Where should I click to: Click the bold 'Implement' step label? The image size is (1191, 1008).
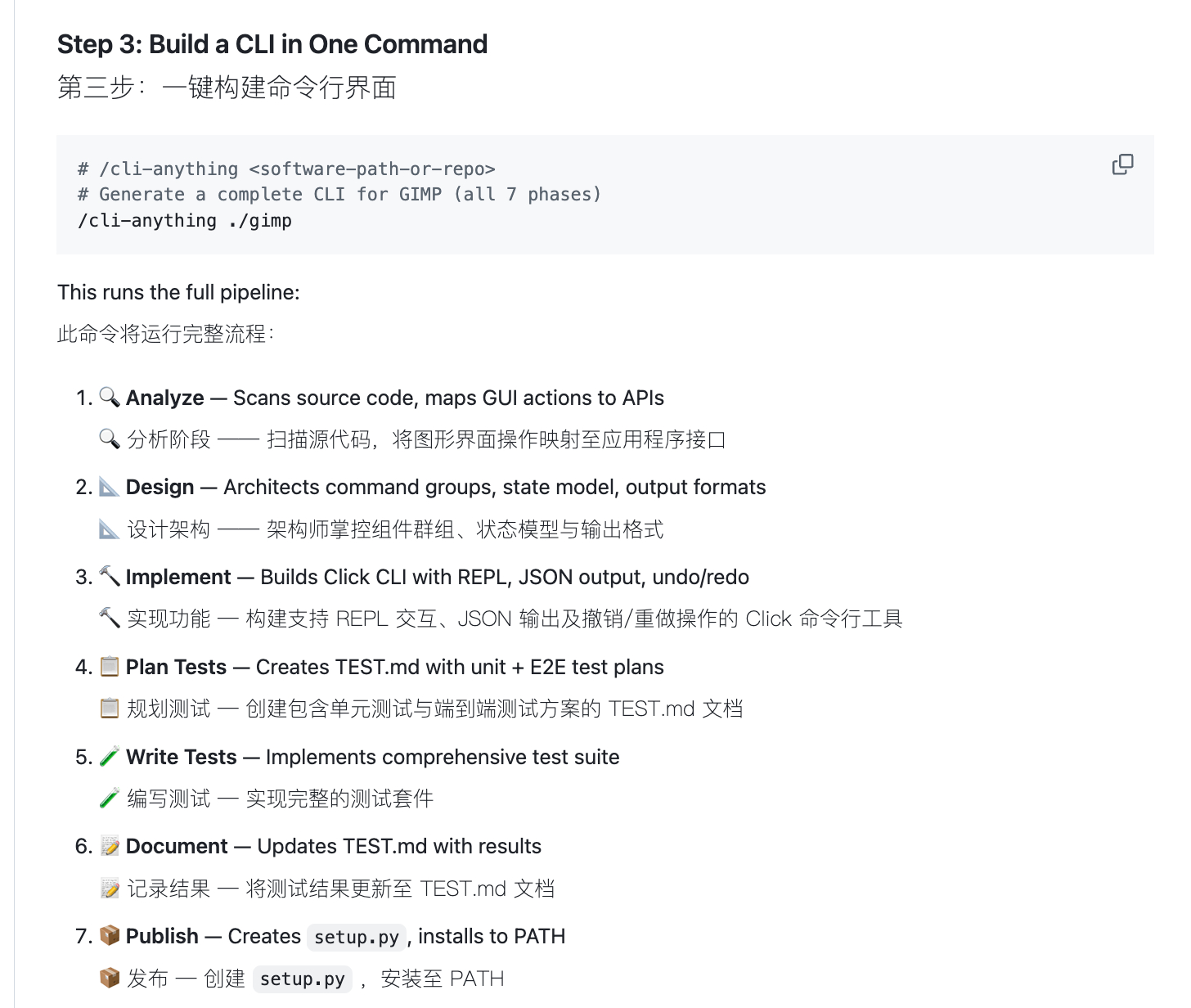[178, 577]
